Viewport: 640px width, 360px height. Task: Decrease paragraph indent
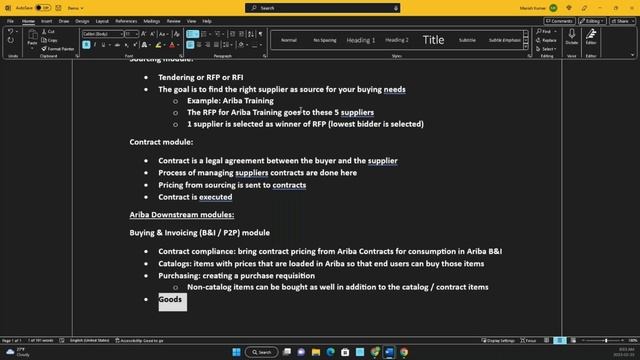(232, 34)
